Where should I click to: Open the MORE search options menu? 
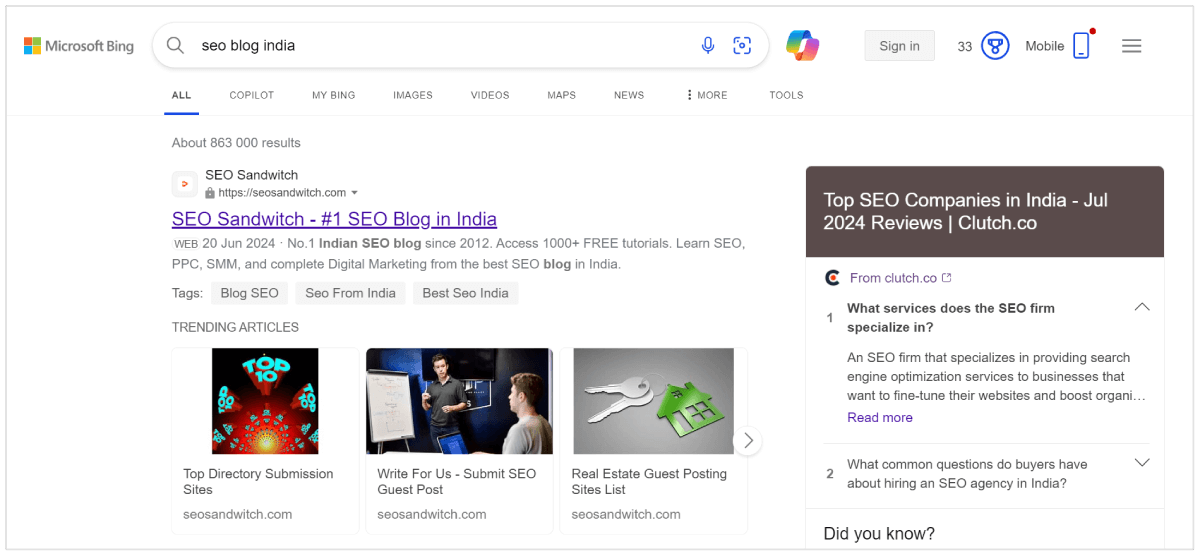[x=706, y=95]
